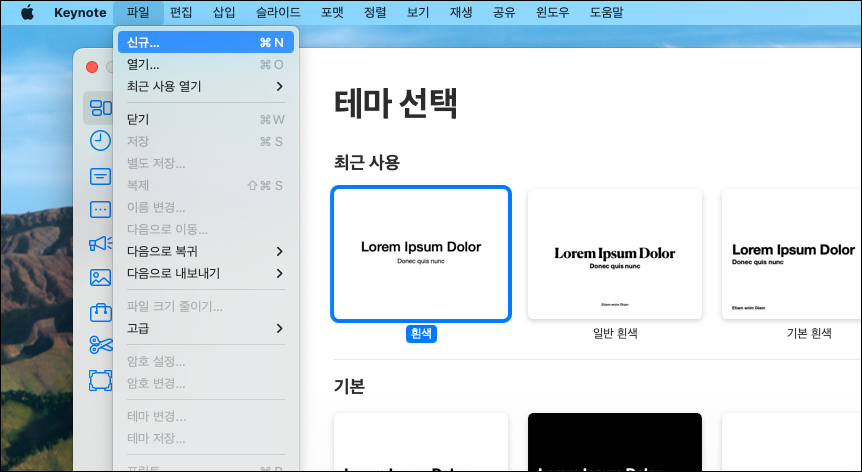
Task: Open the 슬라이드 menu
Action: tap(278, 12)
